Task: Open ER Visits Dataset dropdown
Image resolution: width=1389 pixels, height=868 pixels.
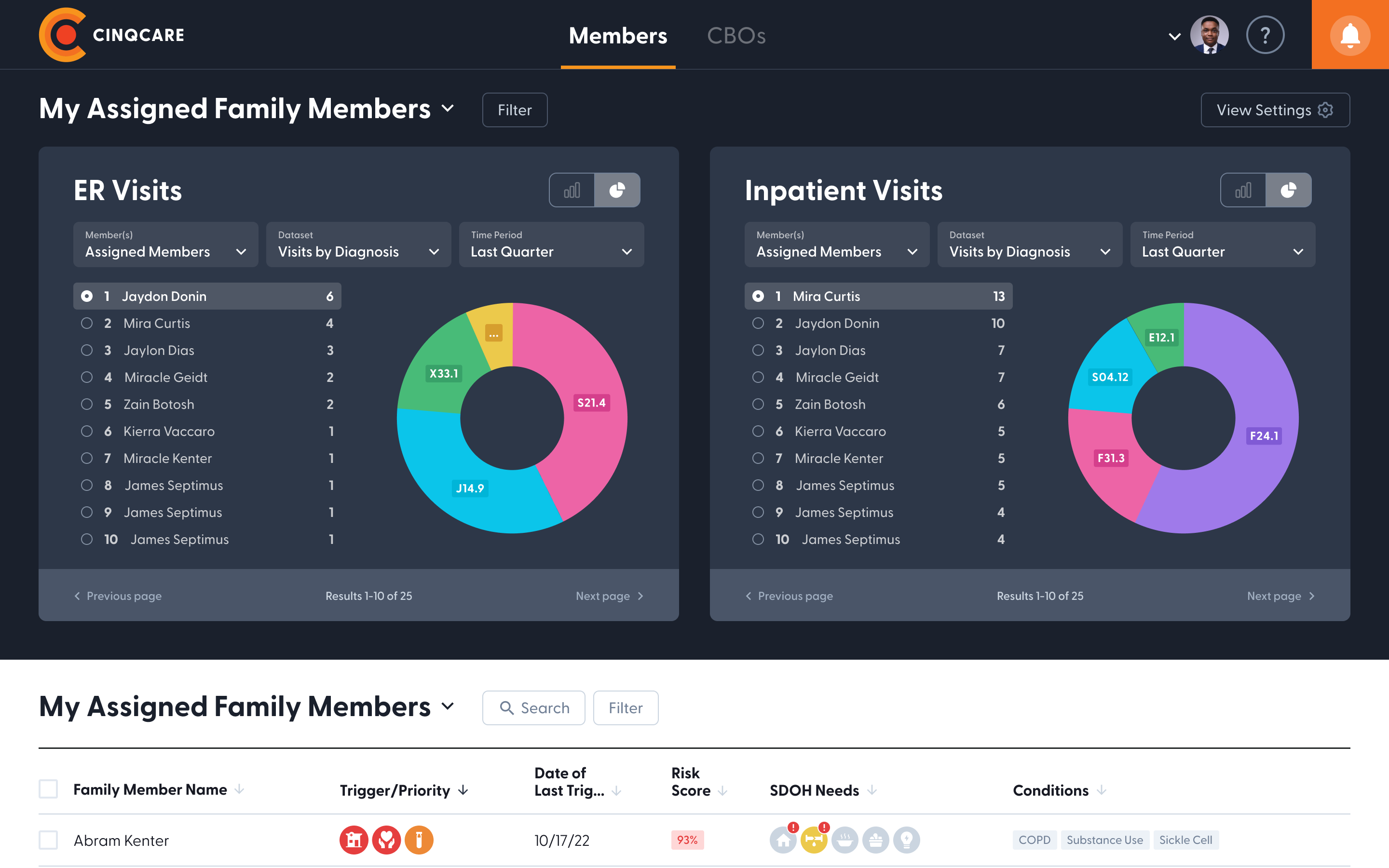Action: (x=358, y=244)
